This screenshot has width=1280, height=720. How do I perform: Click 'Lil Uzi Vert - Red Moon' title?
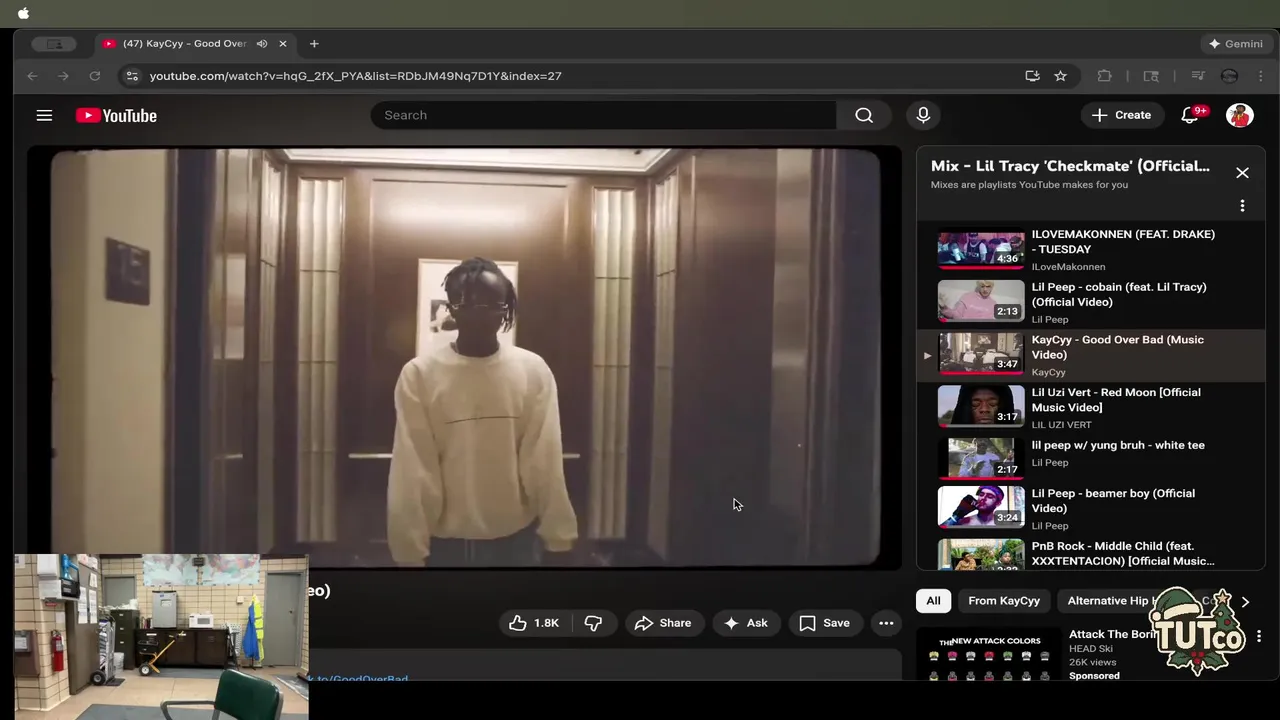[1116, 400]
